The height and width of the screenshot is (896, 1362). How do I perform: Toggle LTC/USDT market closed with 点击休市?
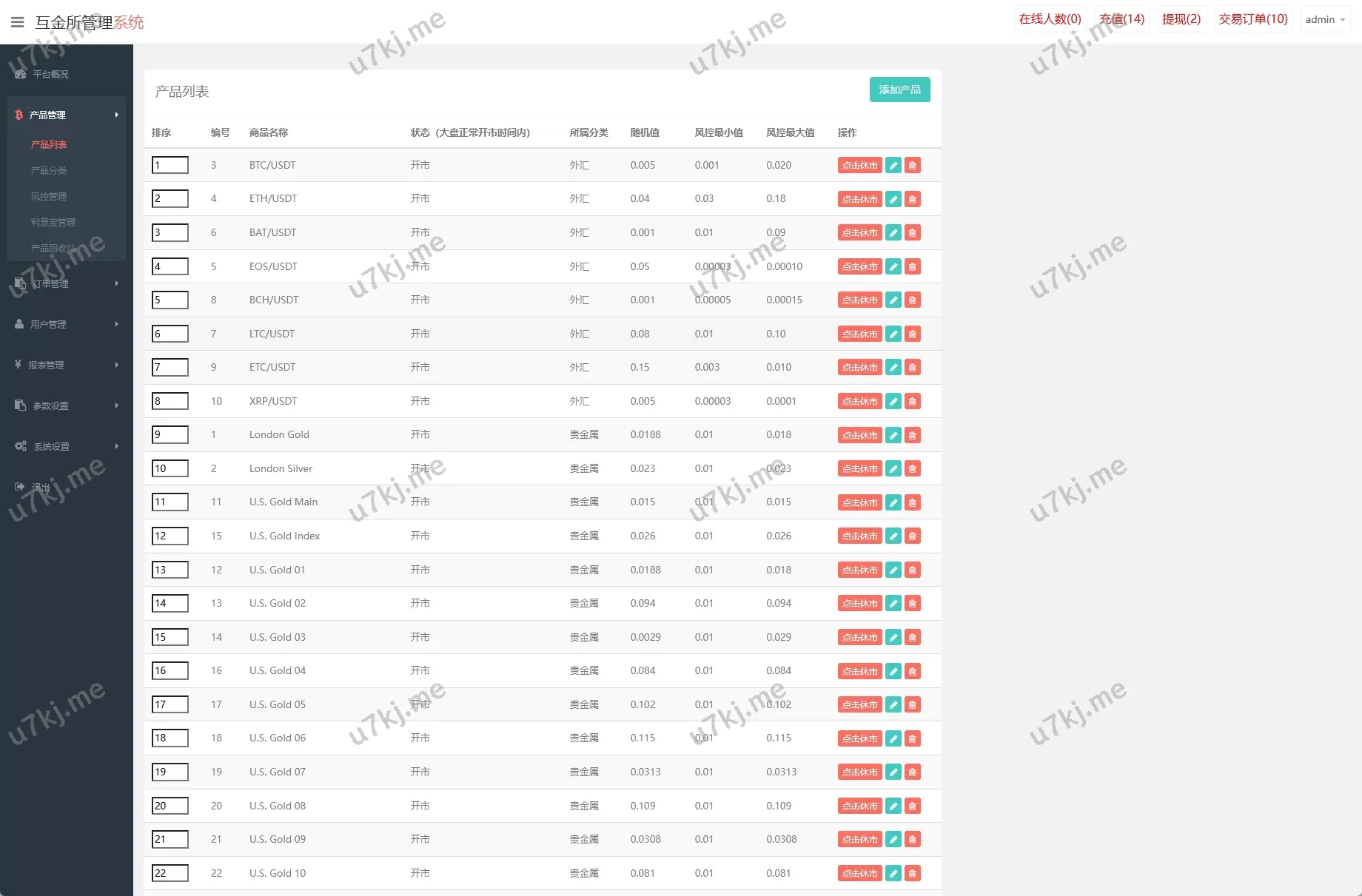(859, 334)
